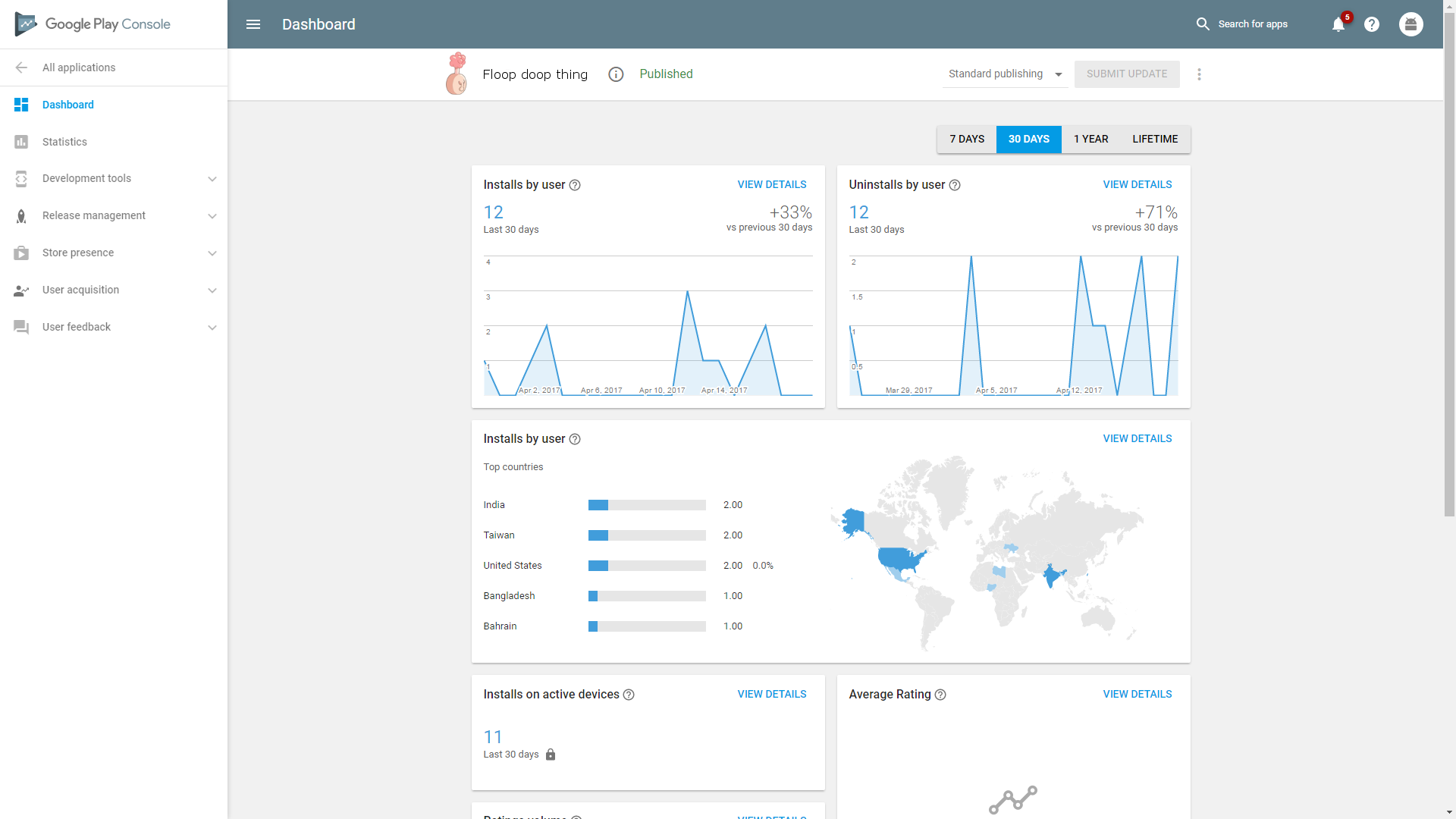1456x819 pixels.
Task: Click the search icon in top bar
Action: [x=1202, y=24]
